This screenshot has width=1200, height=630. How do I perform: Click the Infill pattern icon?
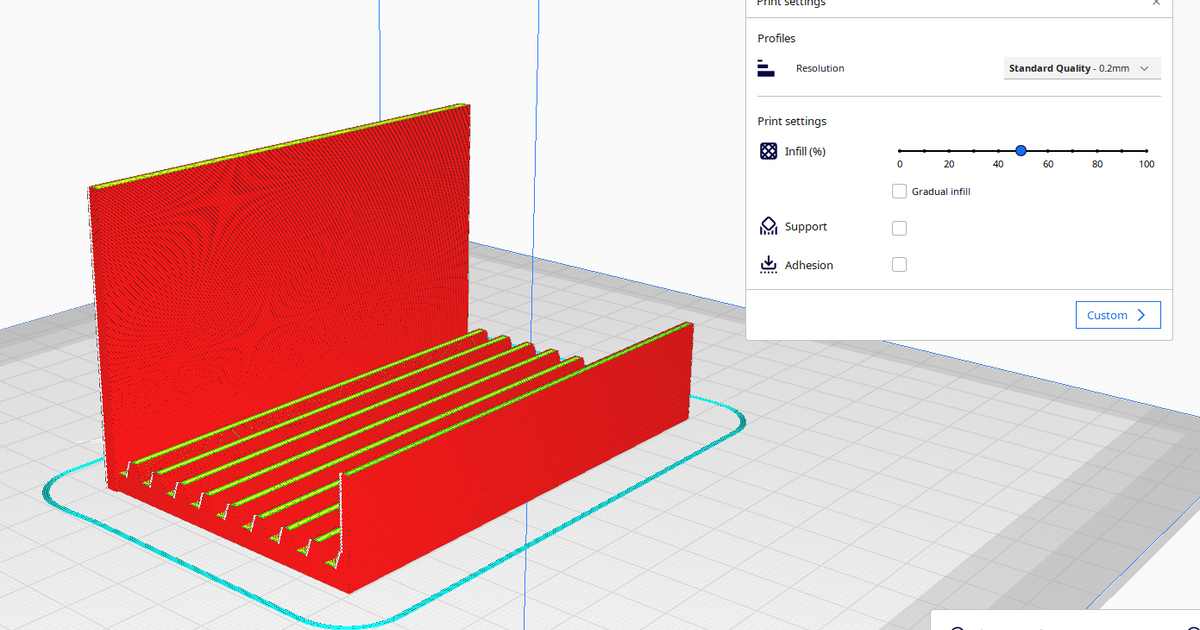pyautogui.click(x=768, y=151)
